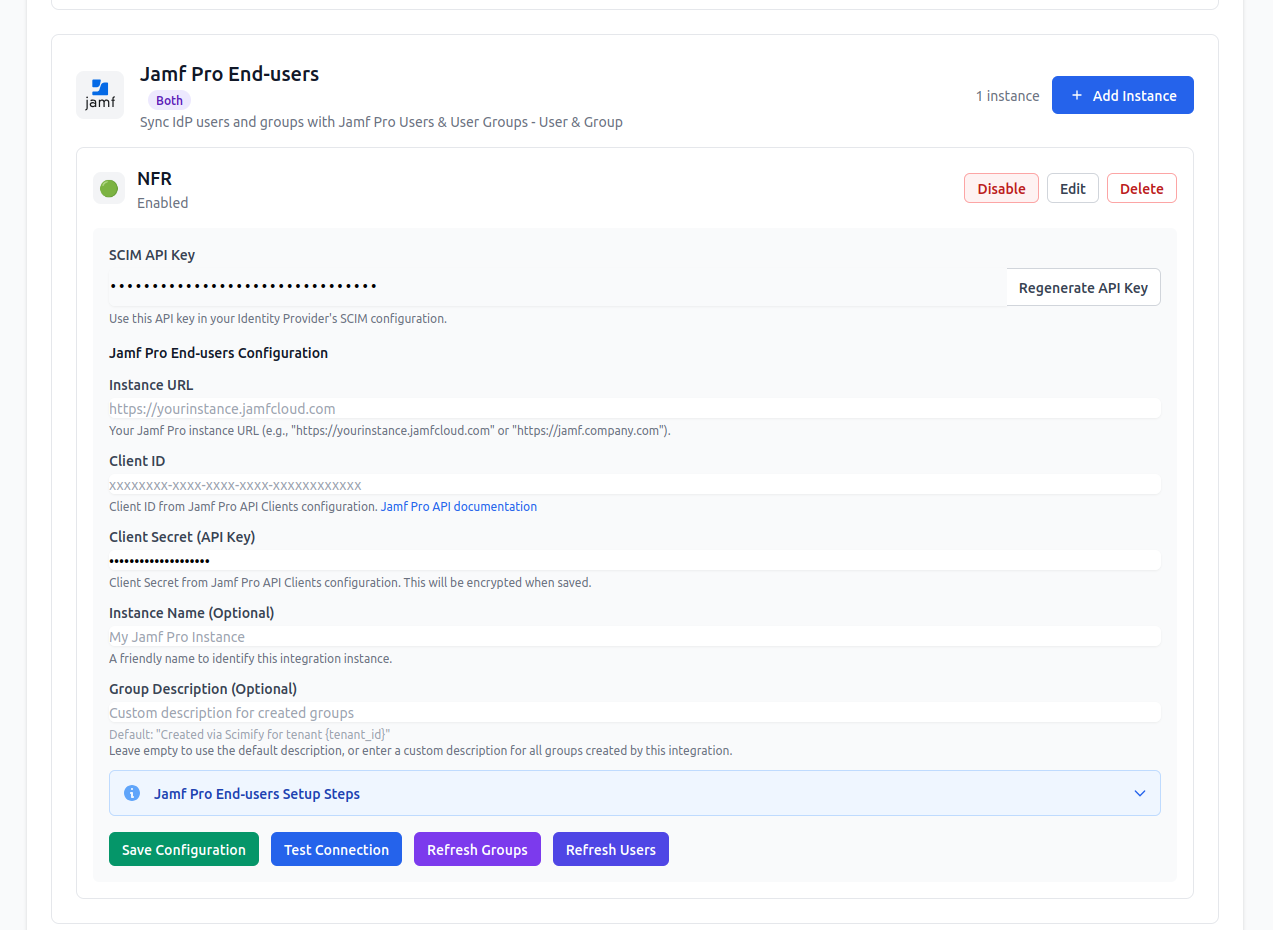1273x930 pixels.
Task: Open Jamf Pro API documentation link
Action: pos(459,506)
